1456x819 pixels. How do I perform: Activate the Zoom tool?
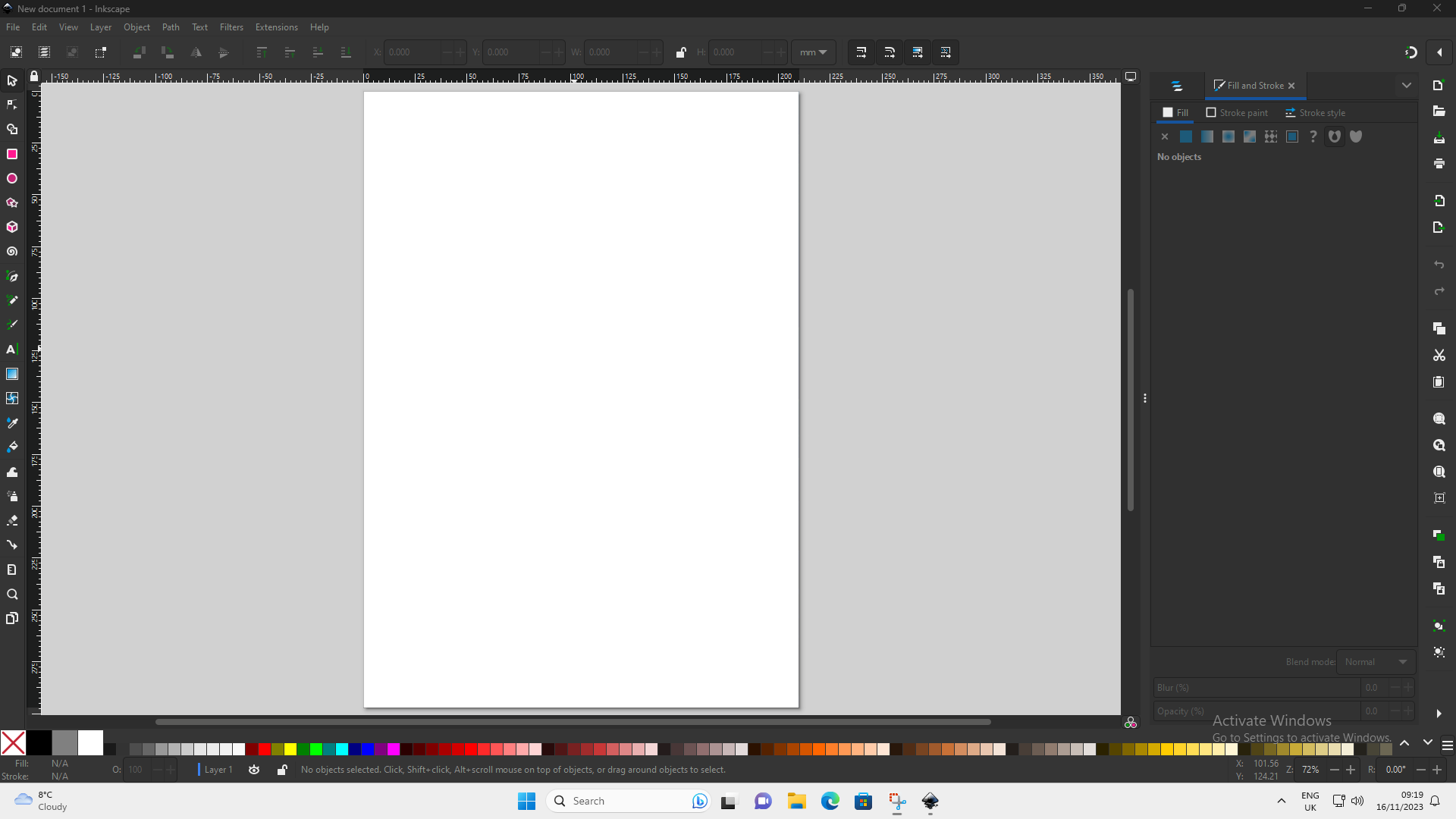(12, 595)
